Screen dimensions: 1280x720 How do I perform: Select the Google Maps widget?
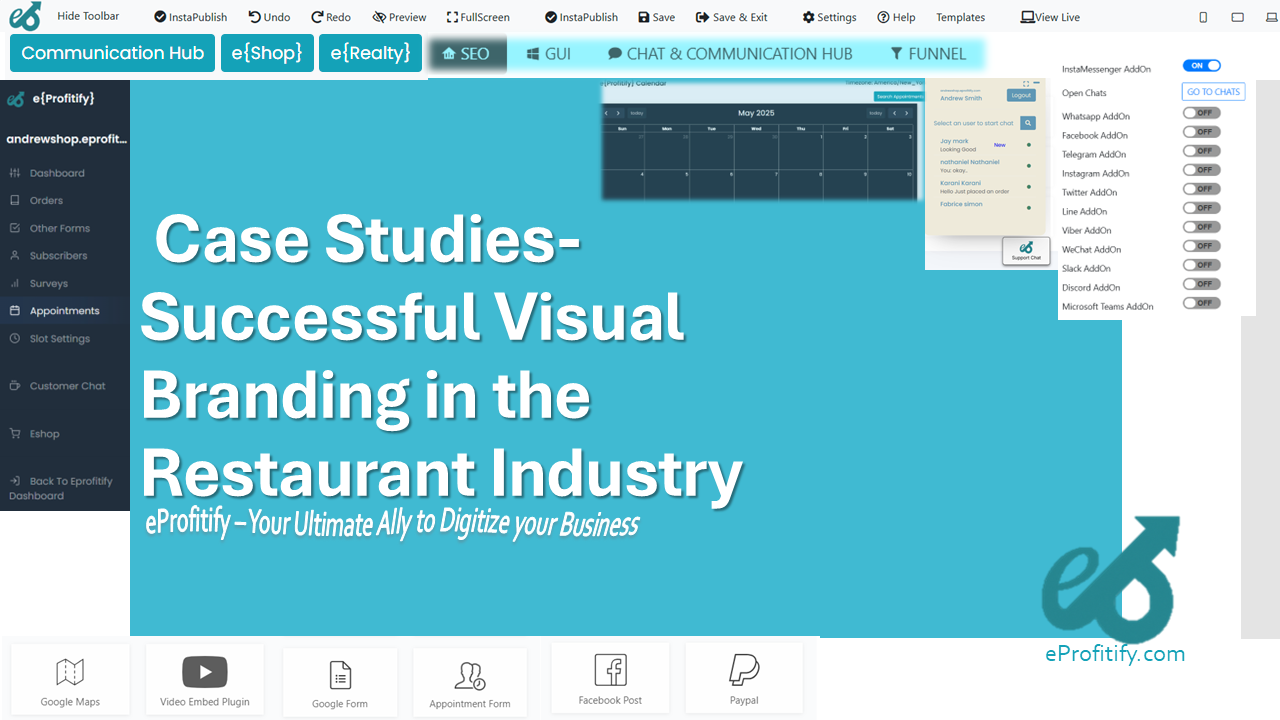(x=69, y=679)
